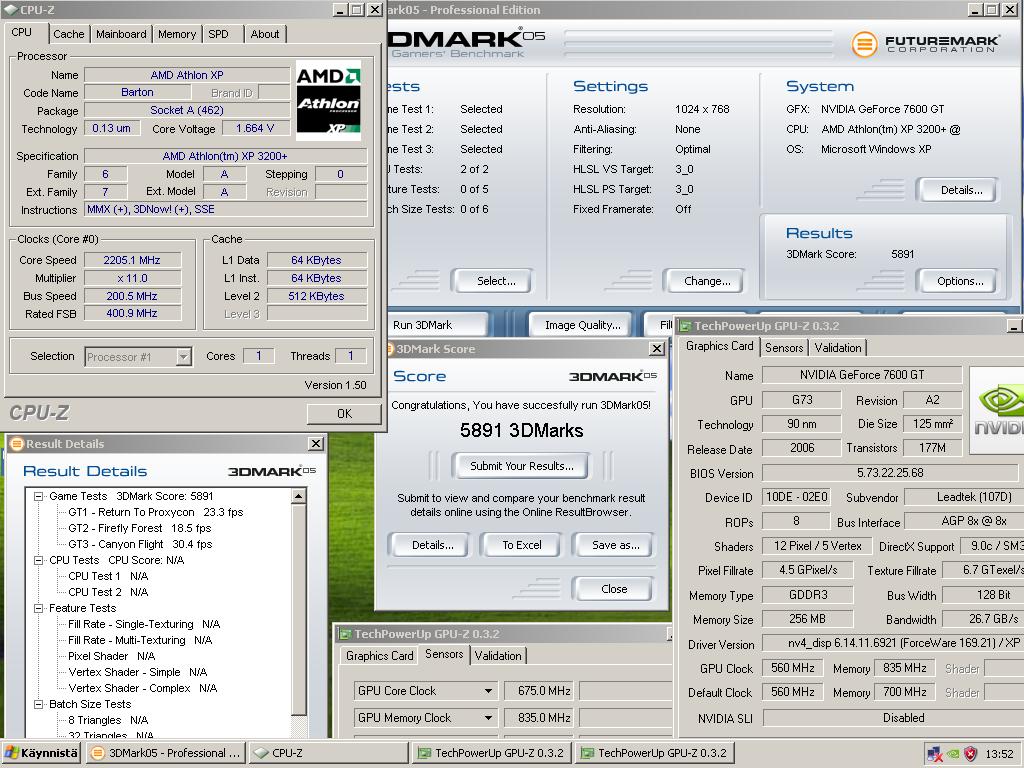Open Graphics Card tab in lower GPU-Z window
The height and width of the screenshot is (768, 1024).
379,656
